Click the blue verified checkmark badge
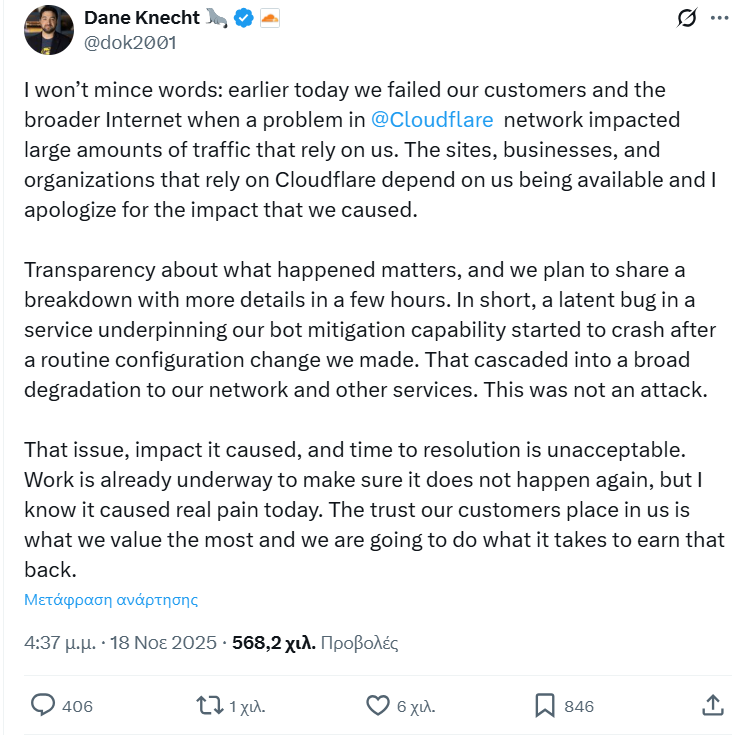Viewport: 736px width, 735px height. (243, 17)
